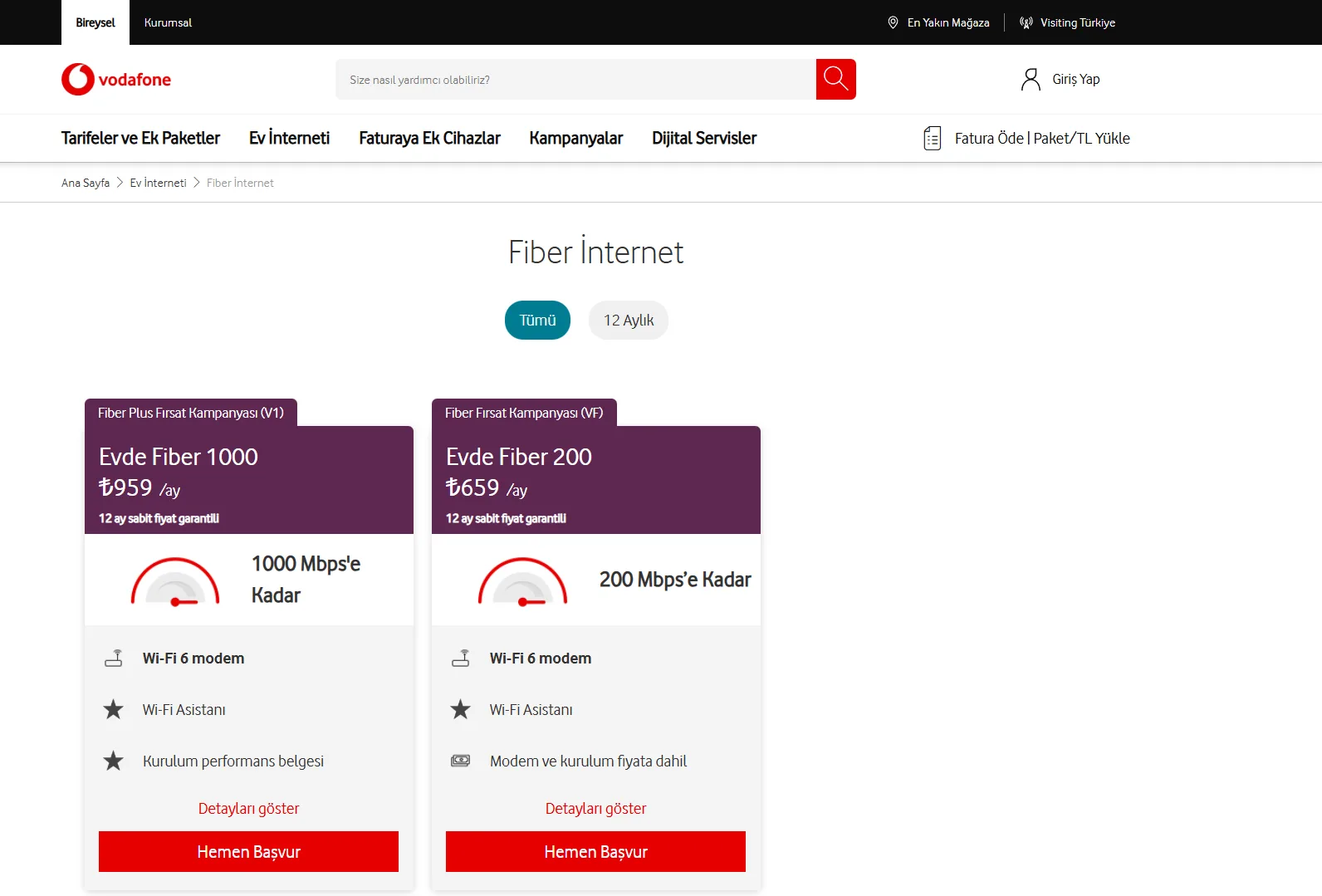Open the Tarifeler ve Ek Paketler menu
Image resolution: width=1322 pixels, height=896 pixels.
tap(140, 138)
